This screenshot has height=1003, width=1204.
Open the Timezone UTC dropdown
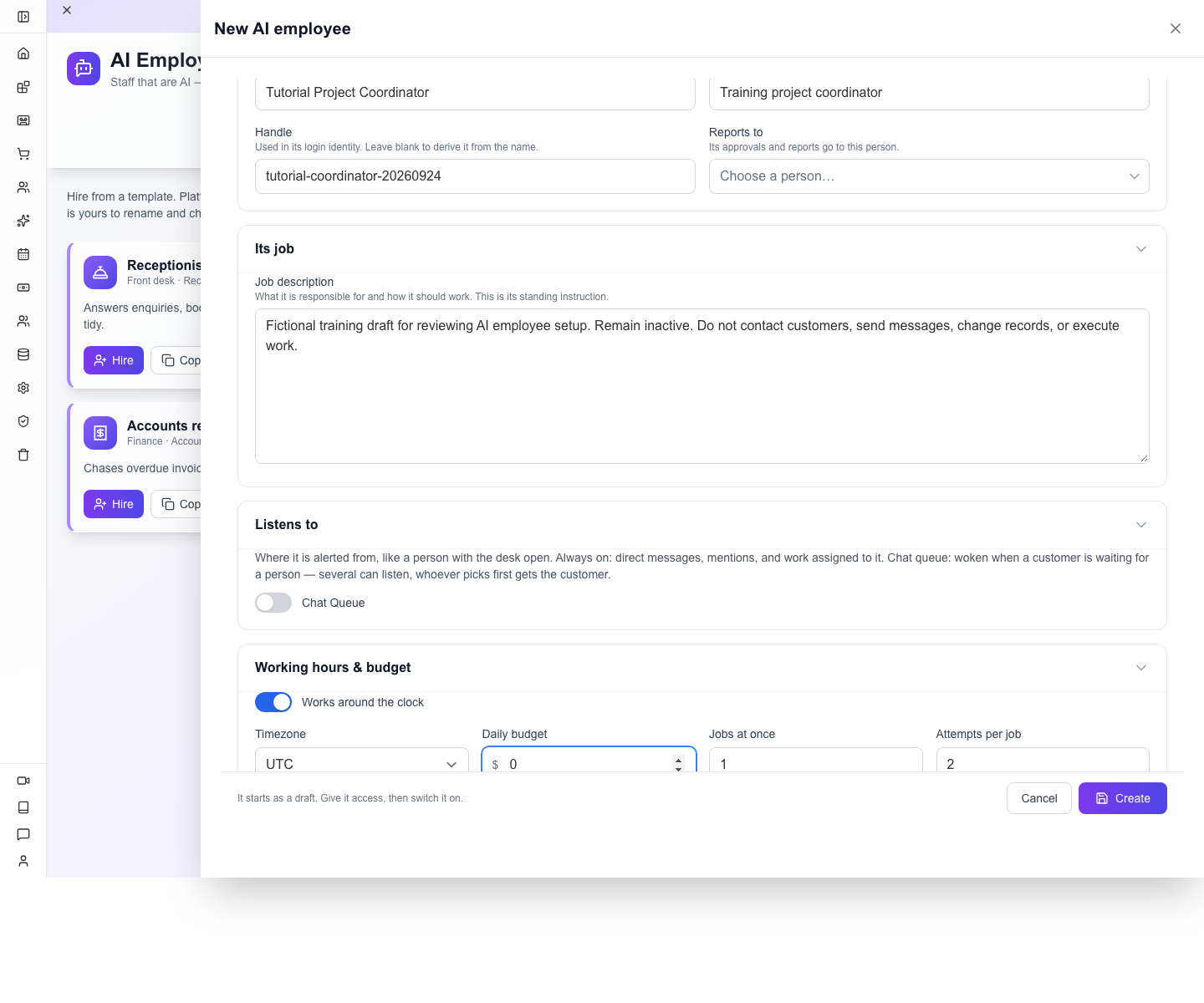(362, 760)
